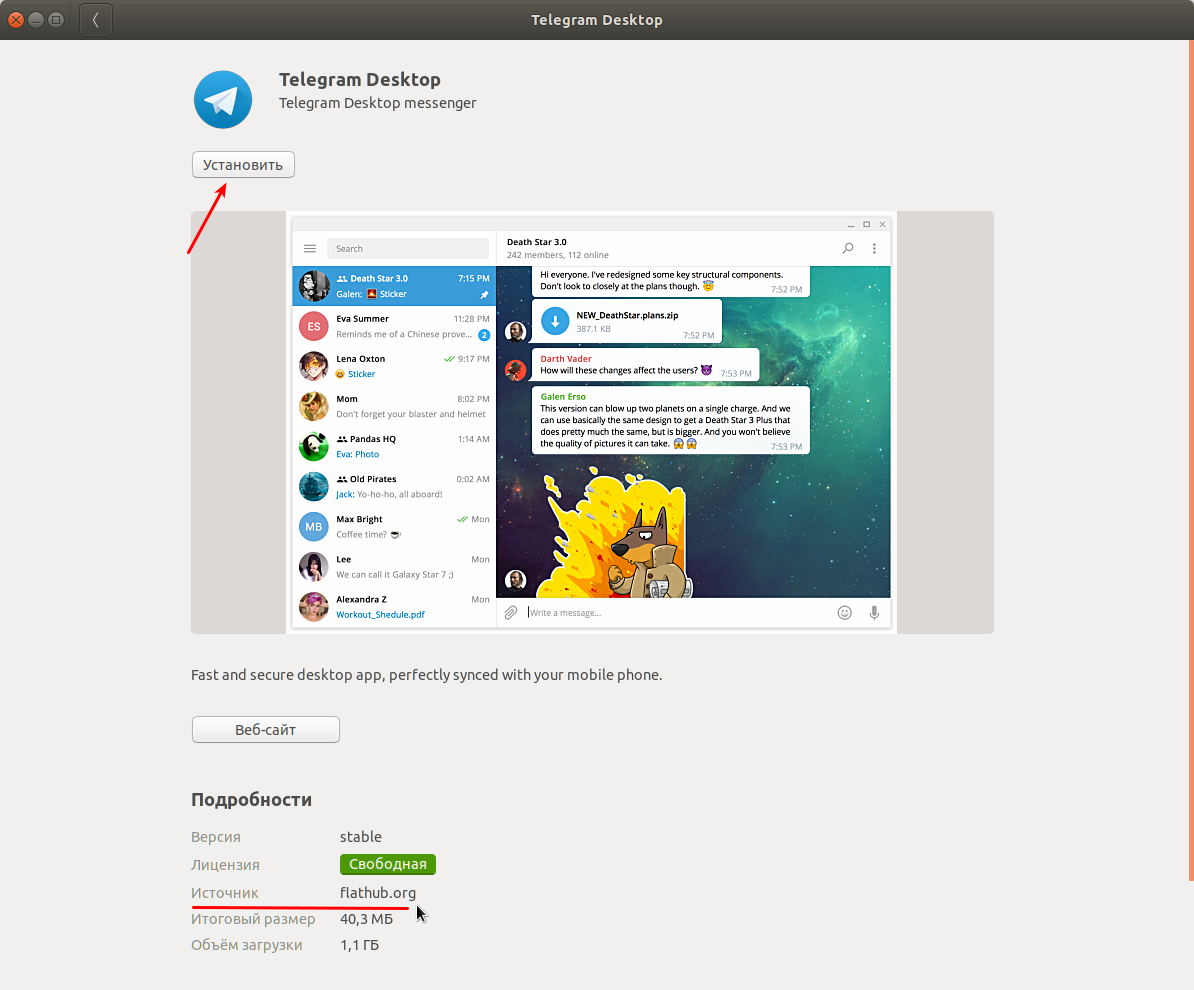The width and height of the screenshot is (1194, 990).
Task: Click the emoji smiley icon in message bar
Action: tap(844, 612)
